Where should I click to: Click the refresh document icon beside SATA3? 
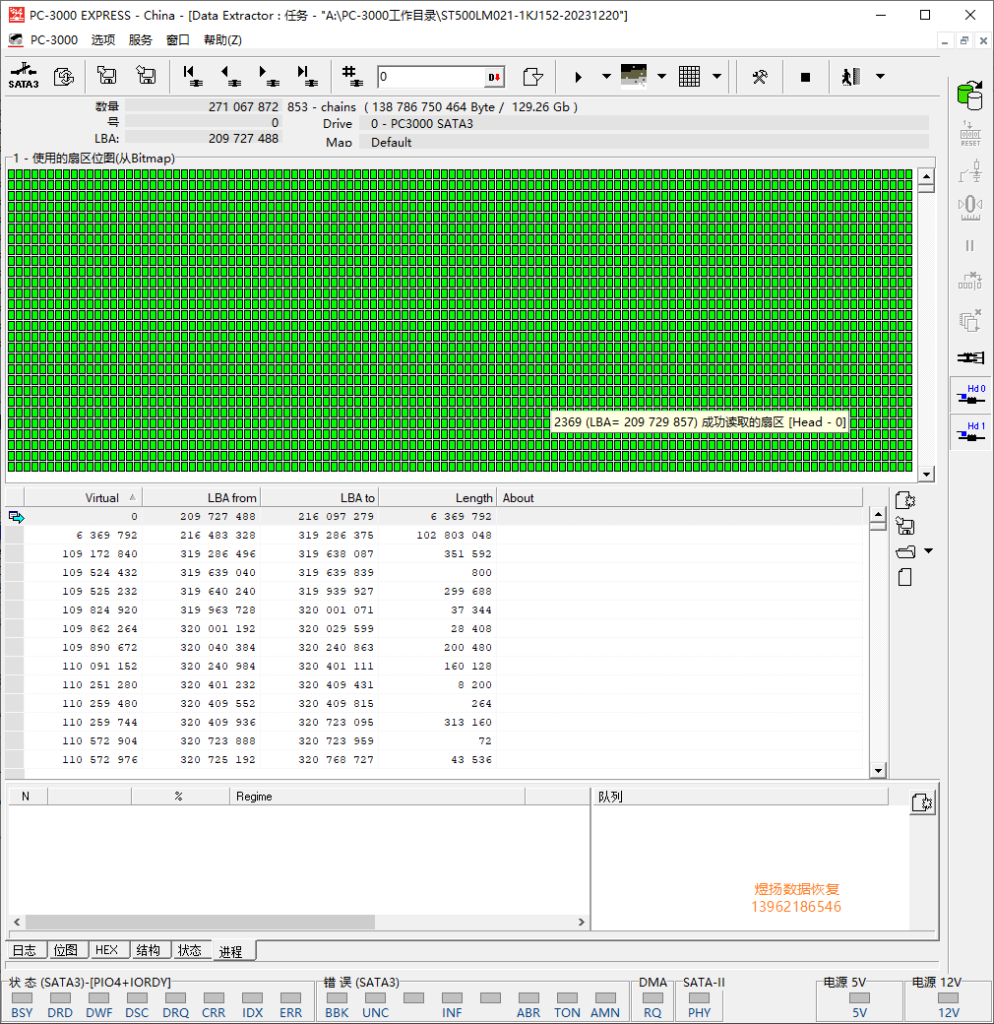(x=63, y=76)
